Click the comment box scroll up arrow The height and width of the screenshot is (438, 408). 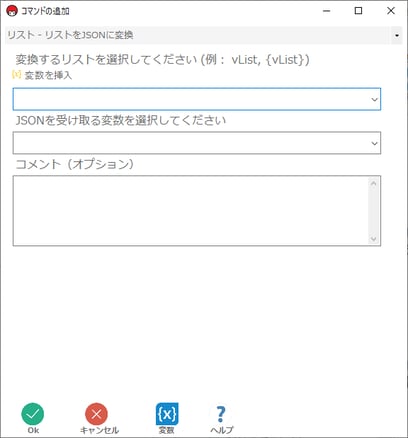click(374, 183)
